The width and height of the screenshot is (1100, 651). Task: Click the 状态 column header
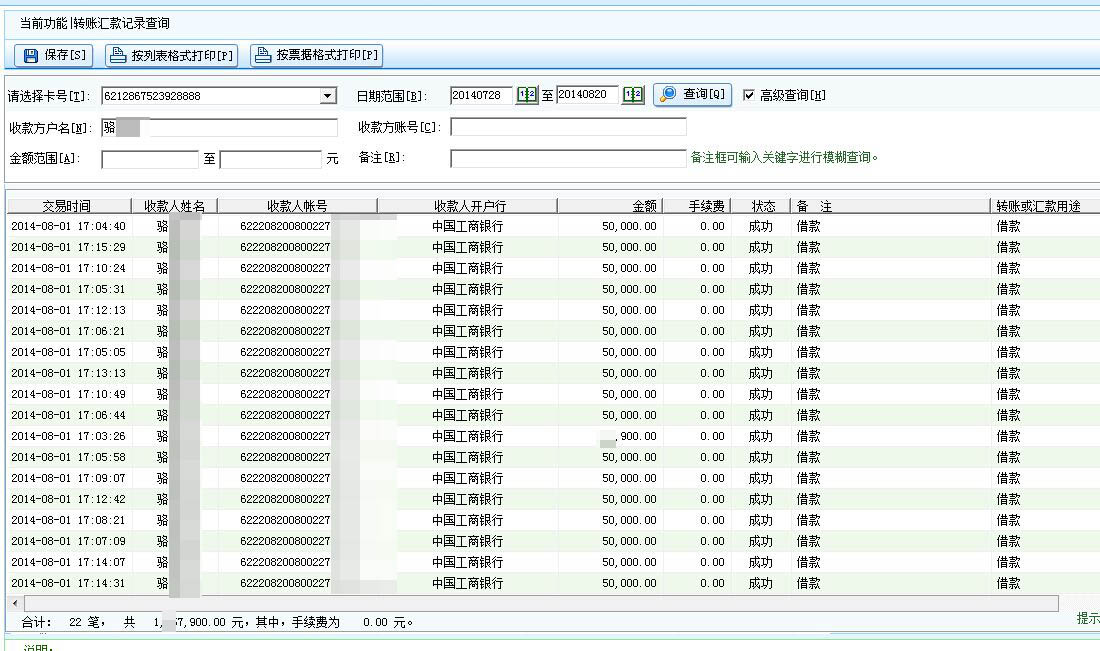[x=763, y=206]
